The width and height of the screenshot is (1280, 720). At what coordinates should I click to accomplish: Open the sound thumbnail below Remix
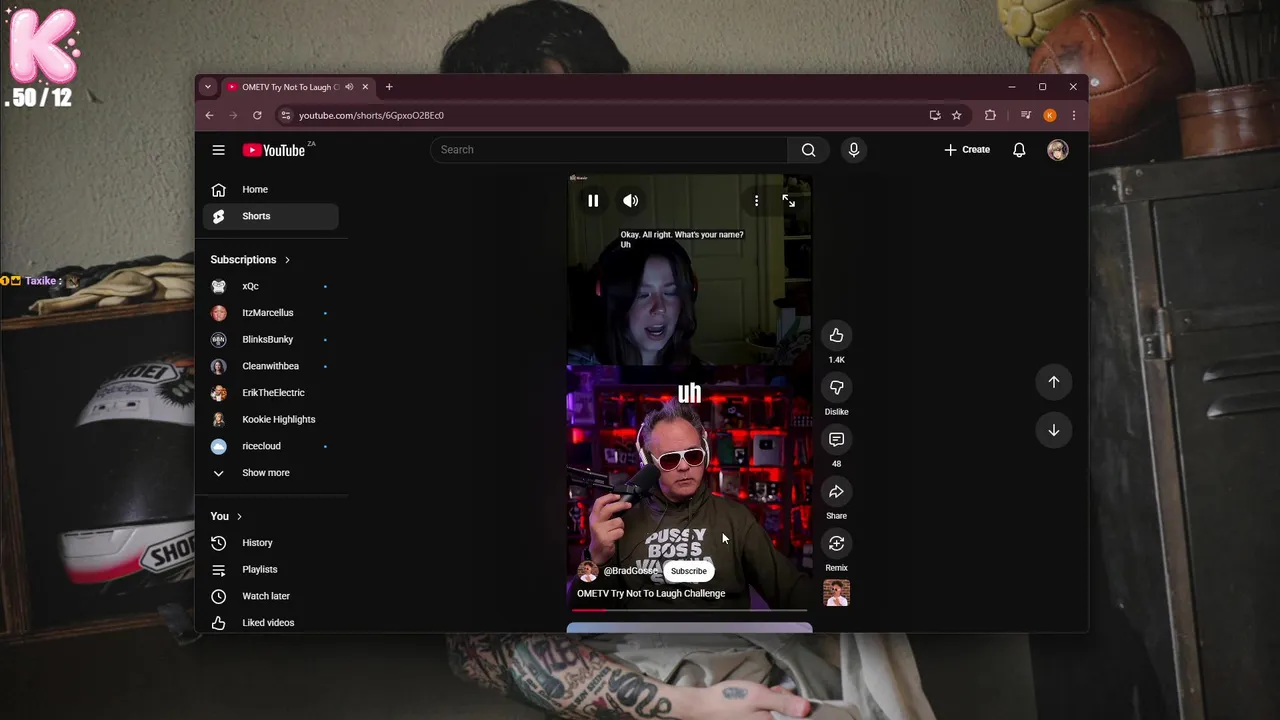pos(836,593)
